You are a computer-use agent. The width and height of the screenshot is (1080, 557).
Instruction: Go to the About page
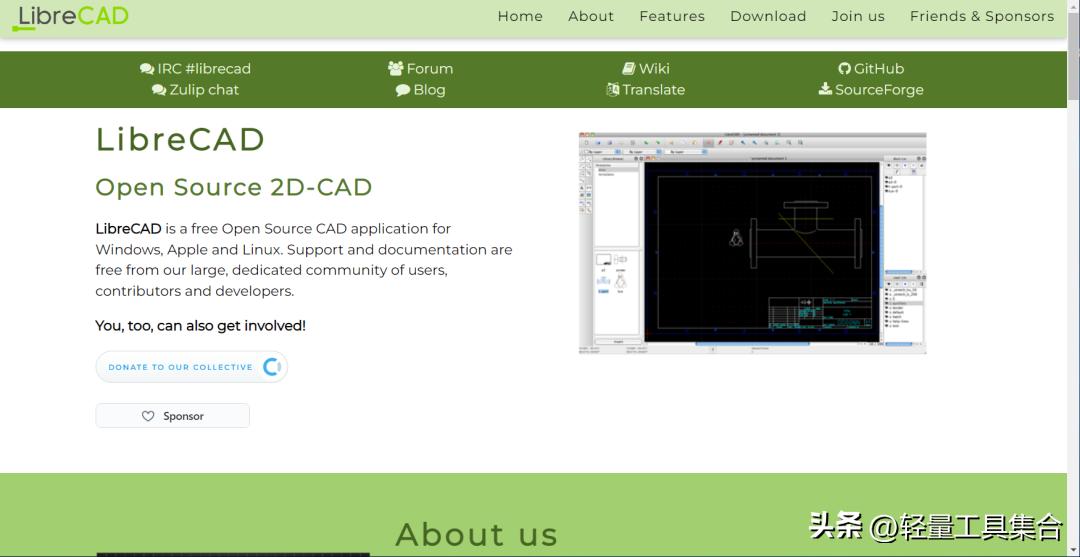tap(591, 17)
